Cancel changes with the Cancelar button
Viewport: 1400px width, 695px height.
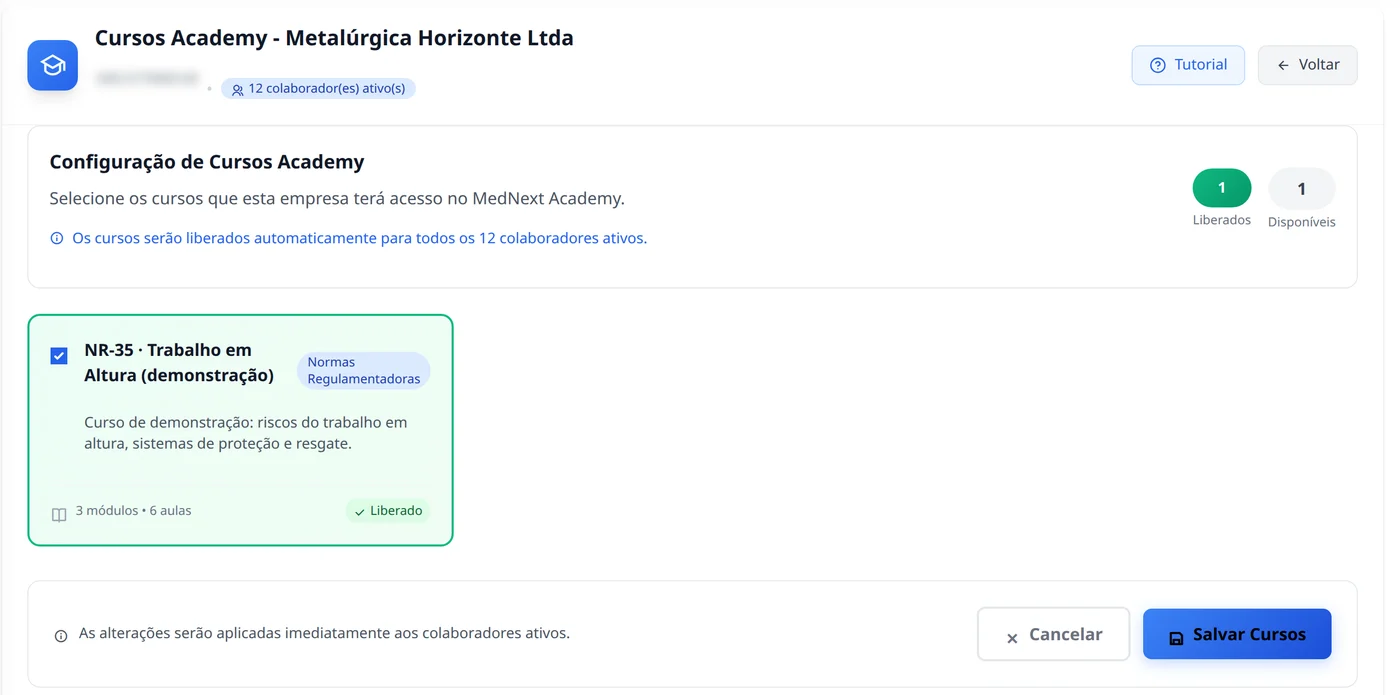pos(1053,634)
